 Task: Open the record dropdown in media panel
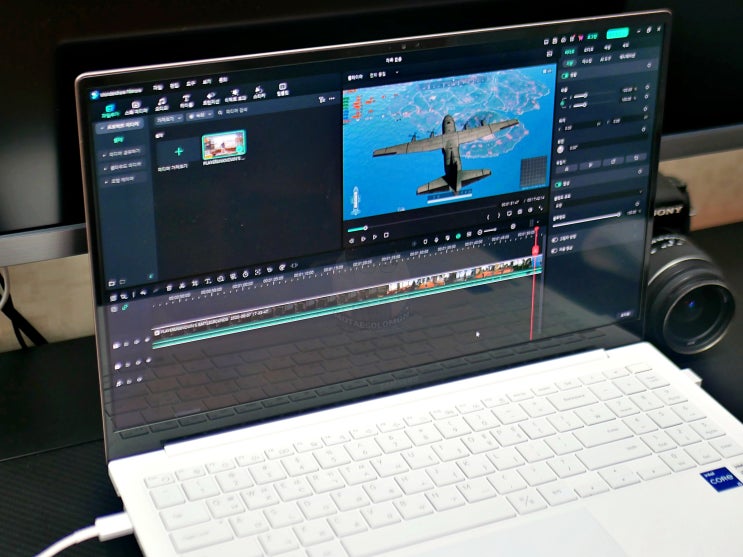coord(199,115)
